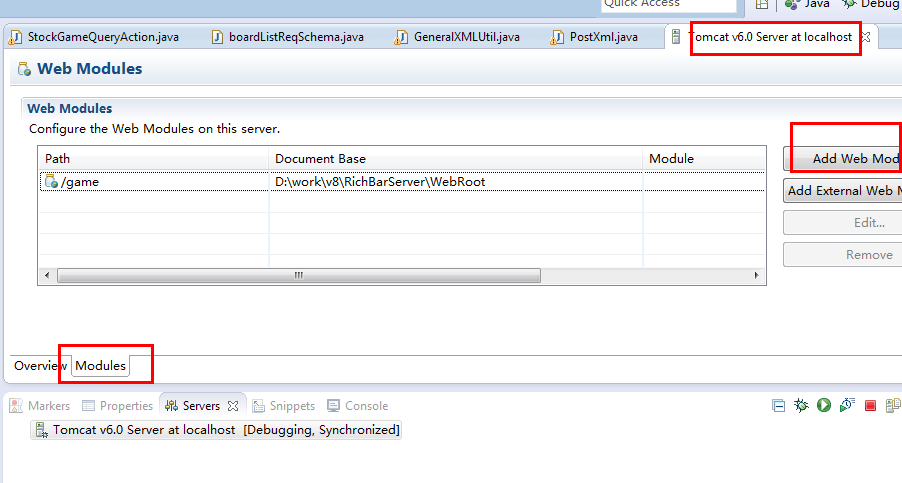902x483 pixels.
Task: Open the Markers view
Action: pos(40,406)
